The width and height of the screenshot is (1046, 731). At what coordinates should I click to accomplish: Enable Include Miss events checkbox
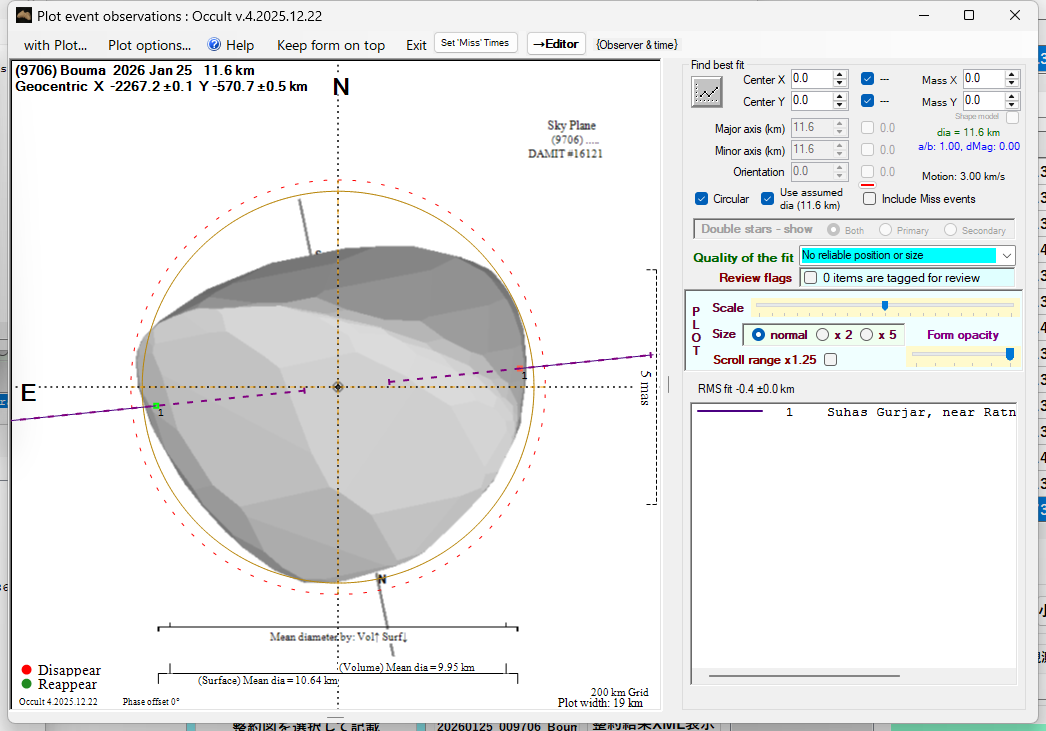click(869, 199)
